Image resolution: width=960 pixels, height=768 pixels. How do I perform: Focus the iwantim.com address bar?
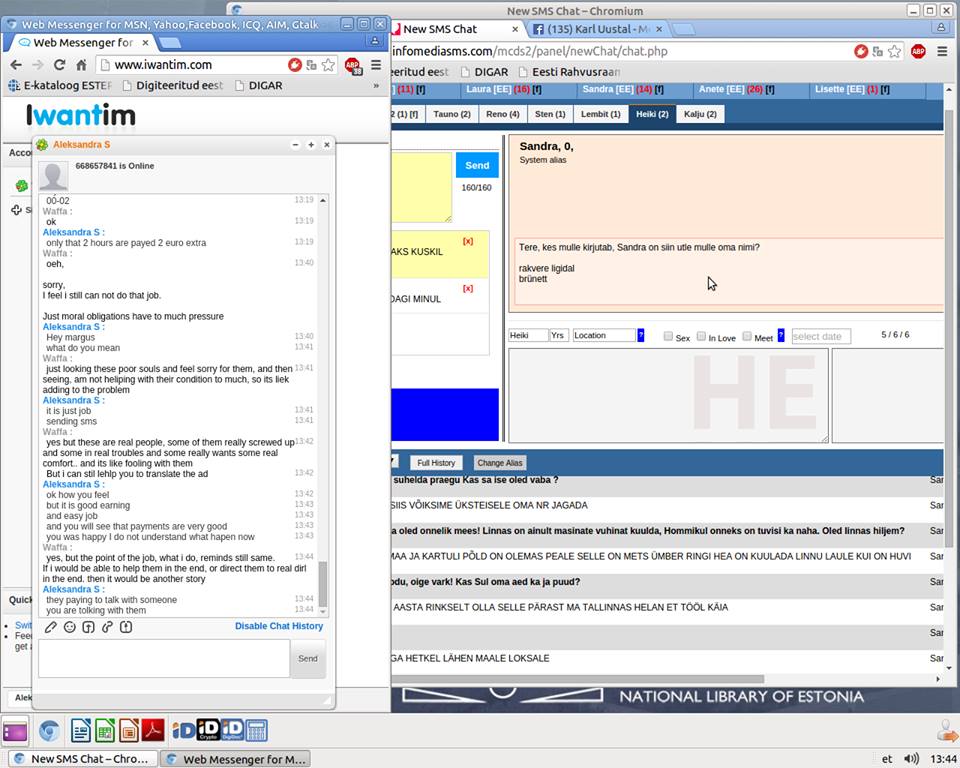point(199,65)
